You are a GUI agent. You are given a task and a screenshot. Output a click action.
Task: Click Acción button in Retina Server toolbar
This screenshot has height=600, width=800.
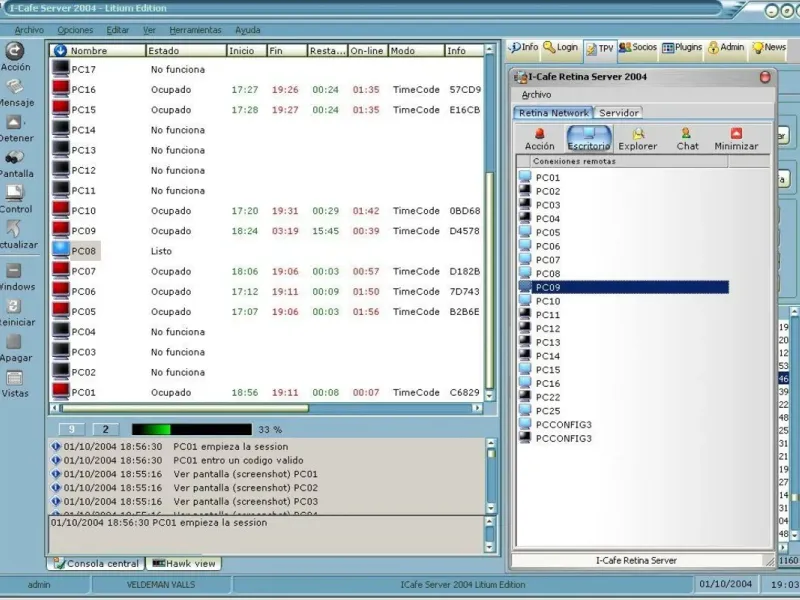(x=539, y=139)
